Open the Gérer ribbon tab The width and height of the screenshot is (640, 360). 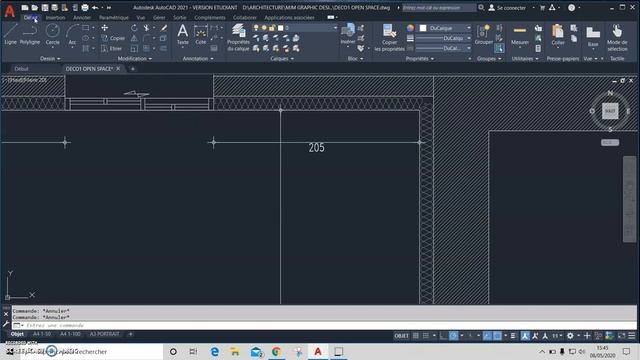tap(159, 18)
